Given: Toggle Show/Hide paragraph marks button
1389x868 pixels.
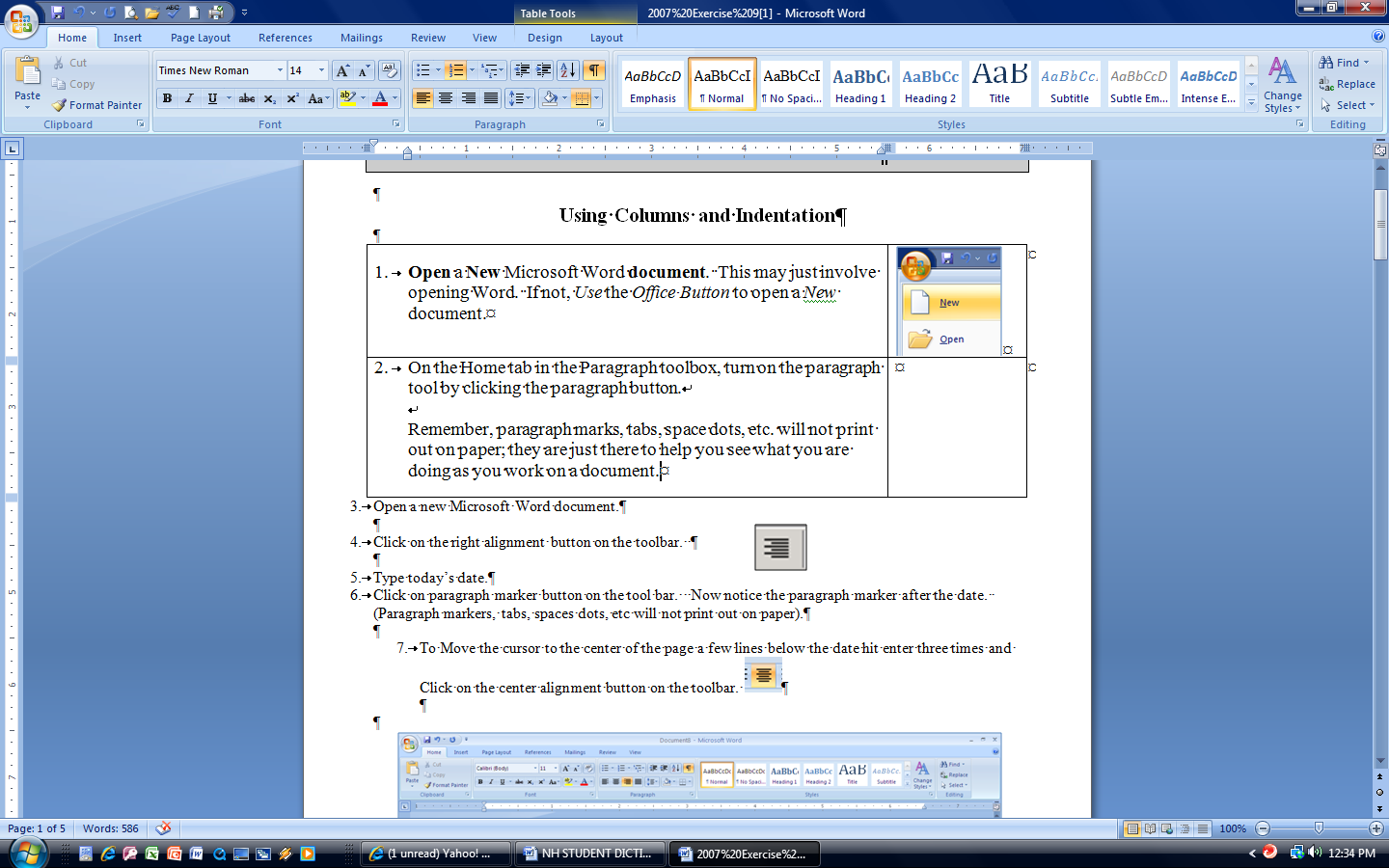Looking at the screenshot, I should tap(594, 70).
